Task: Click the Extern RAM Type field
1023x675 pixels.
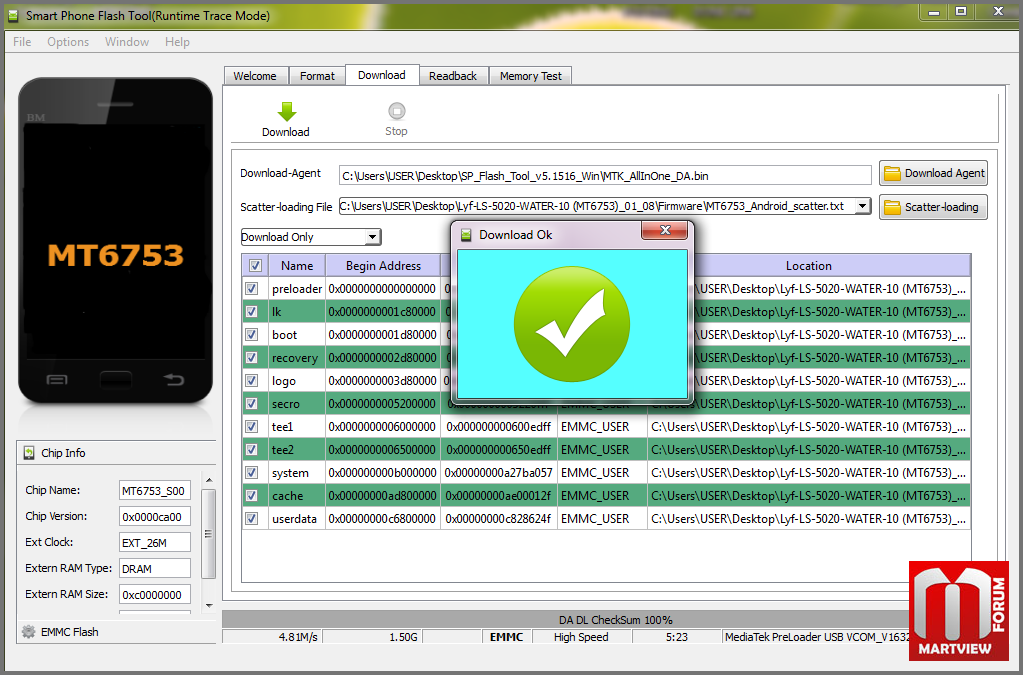Action: click(155, 569)
